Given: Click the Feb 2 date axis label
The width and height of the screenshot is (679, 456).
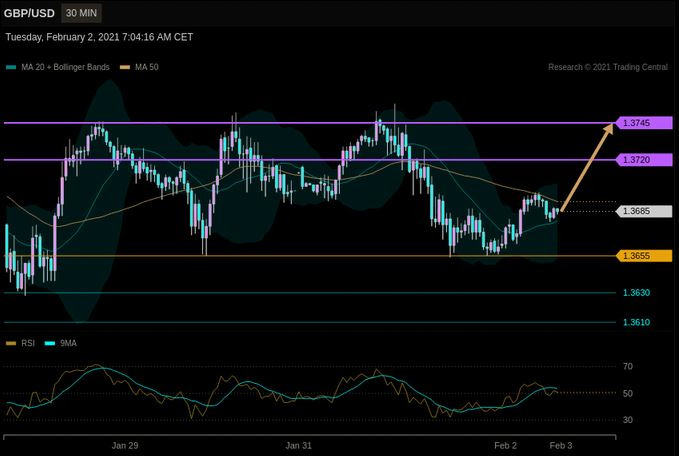Looking at the screenshot, I should tap(505, 446).
